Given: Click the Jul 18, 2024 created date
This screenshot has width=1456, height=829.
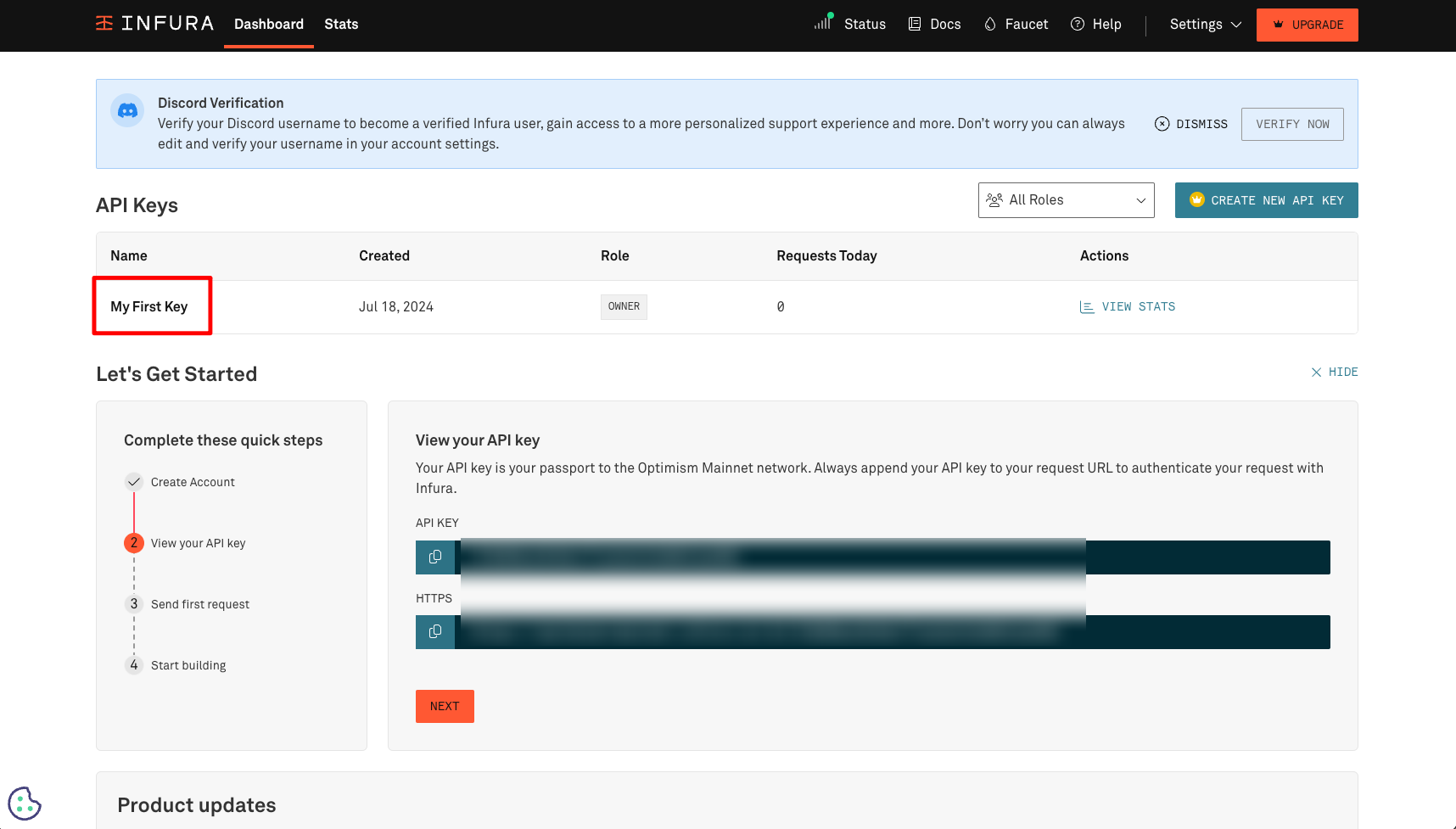Looking at the screenshot, I should point(396,306).
